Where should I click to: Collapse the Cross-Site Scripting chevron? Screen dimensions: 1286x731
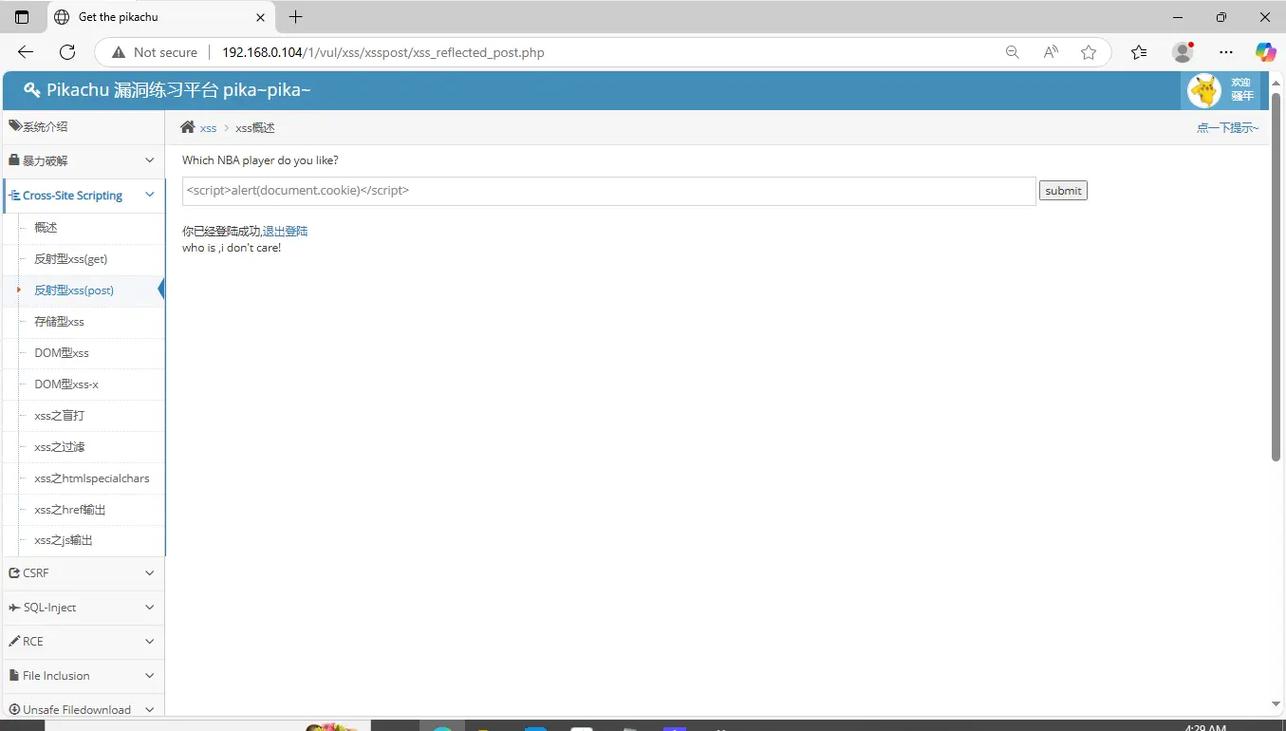click(150, 195)
